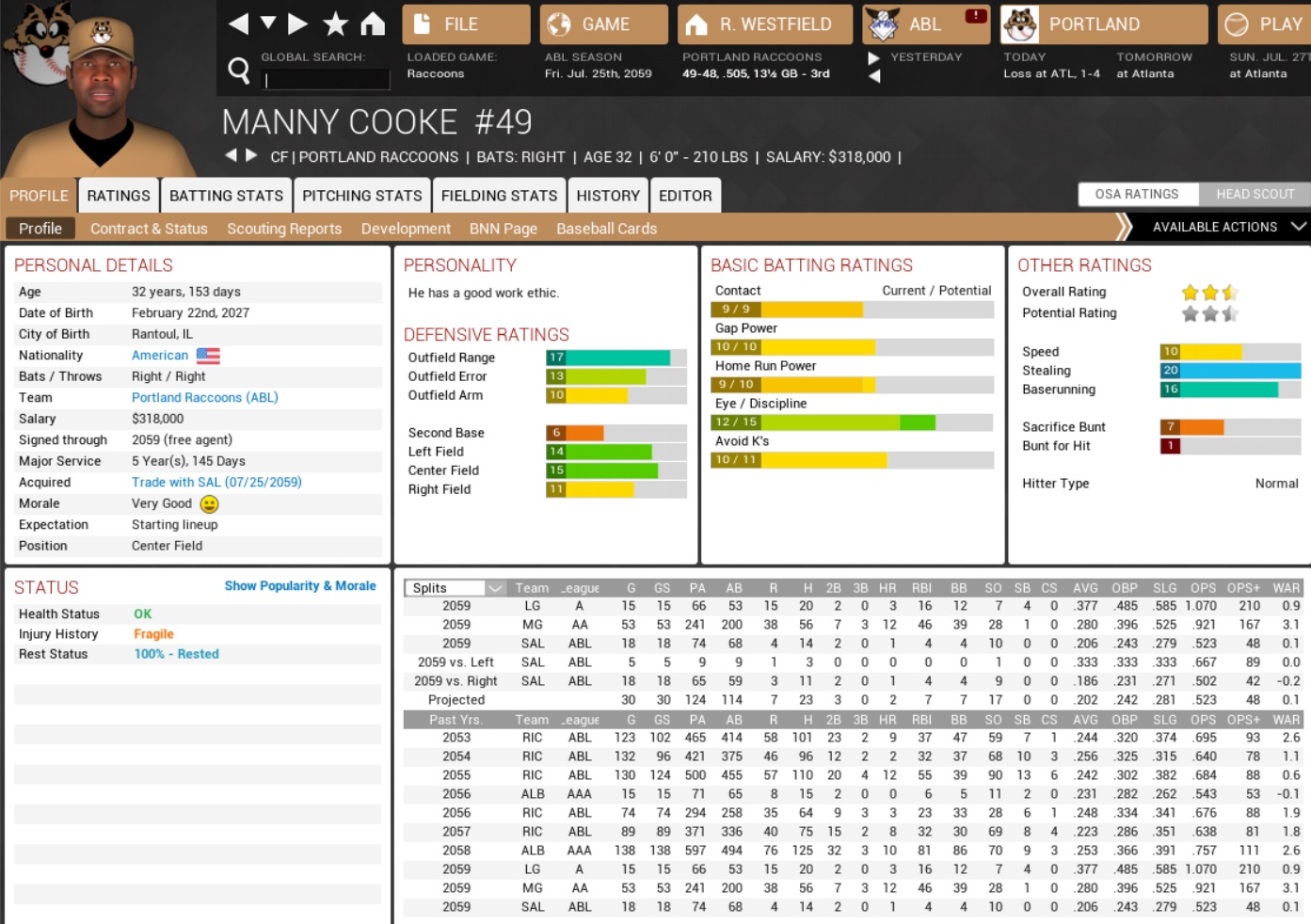Click the bookmark star icon
Image resolution: width=1311 pixels, height=924 pixels.
click(335, 24)
